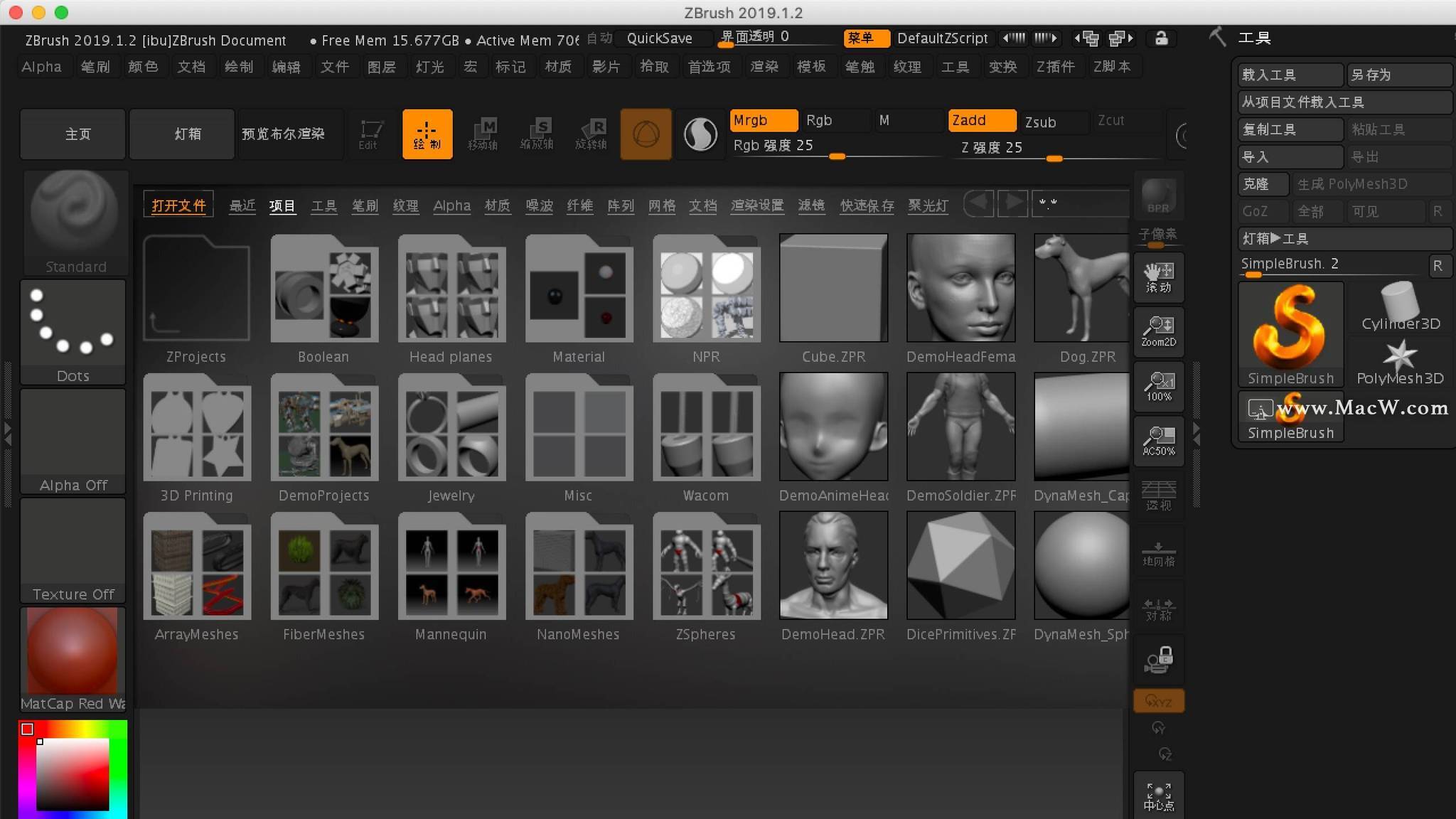Open the Alpha menu
This screenshot has width=1456, height=819.
tap(41, 67)
